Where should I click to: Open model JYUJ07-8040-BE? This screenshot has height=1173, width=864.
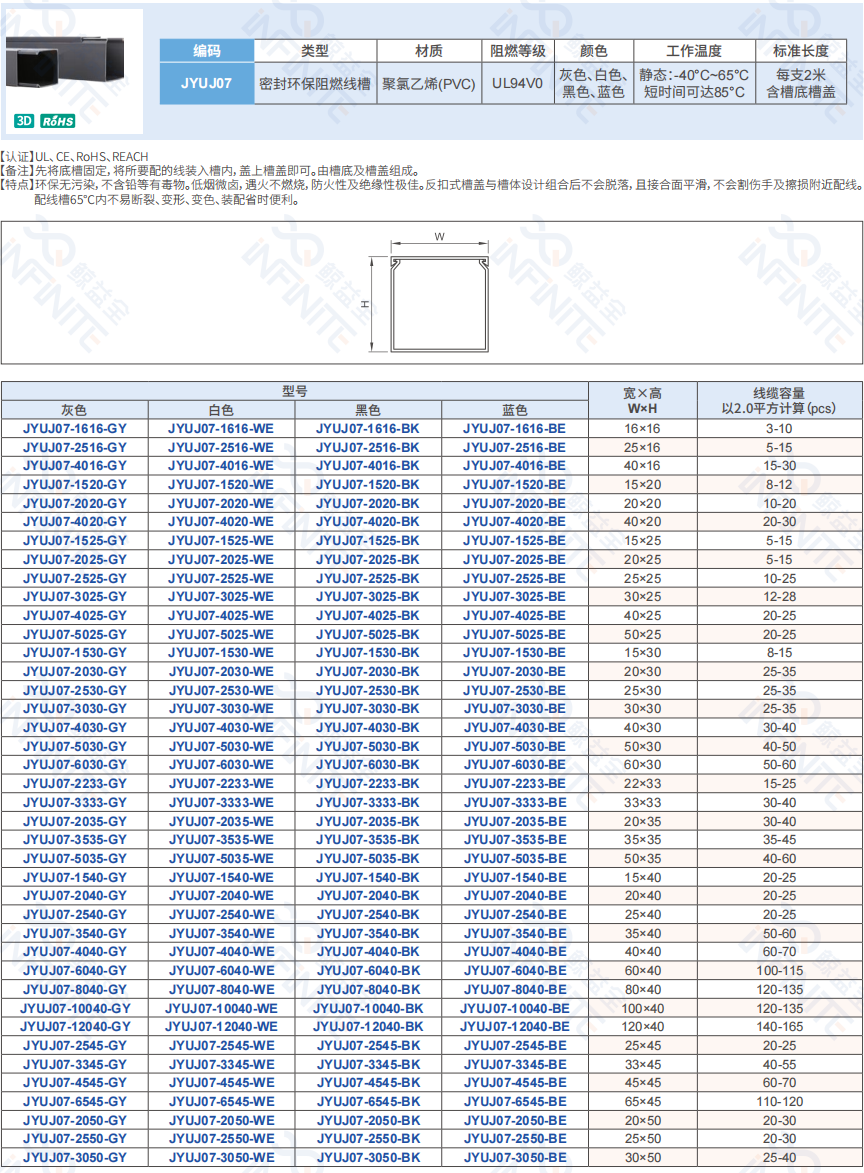[x=514, y=989]
